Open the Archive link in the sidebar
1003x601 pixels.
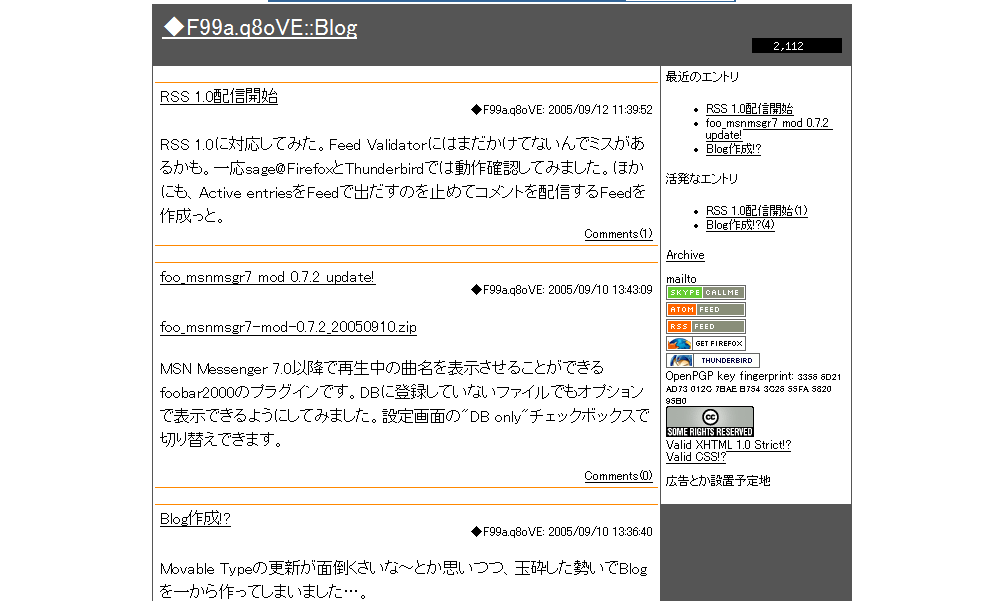click(x=685, y=255)
